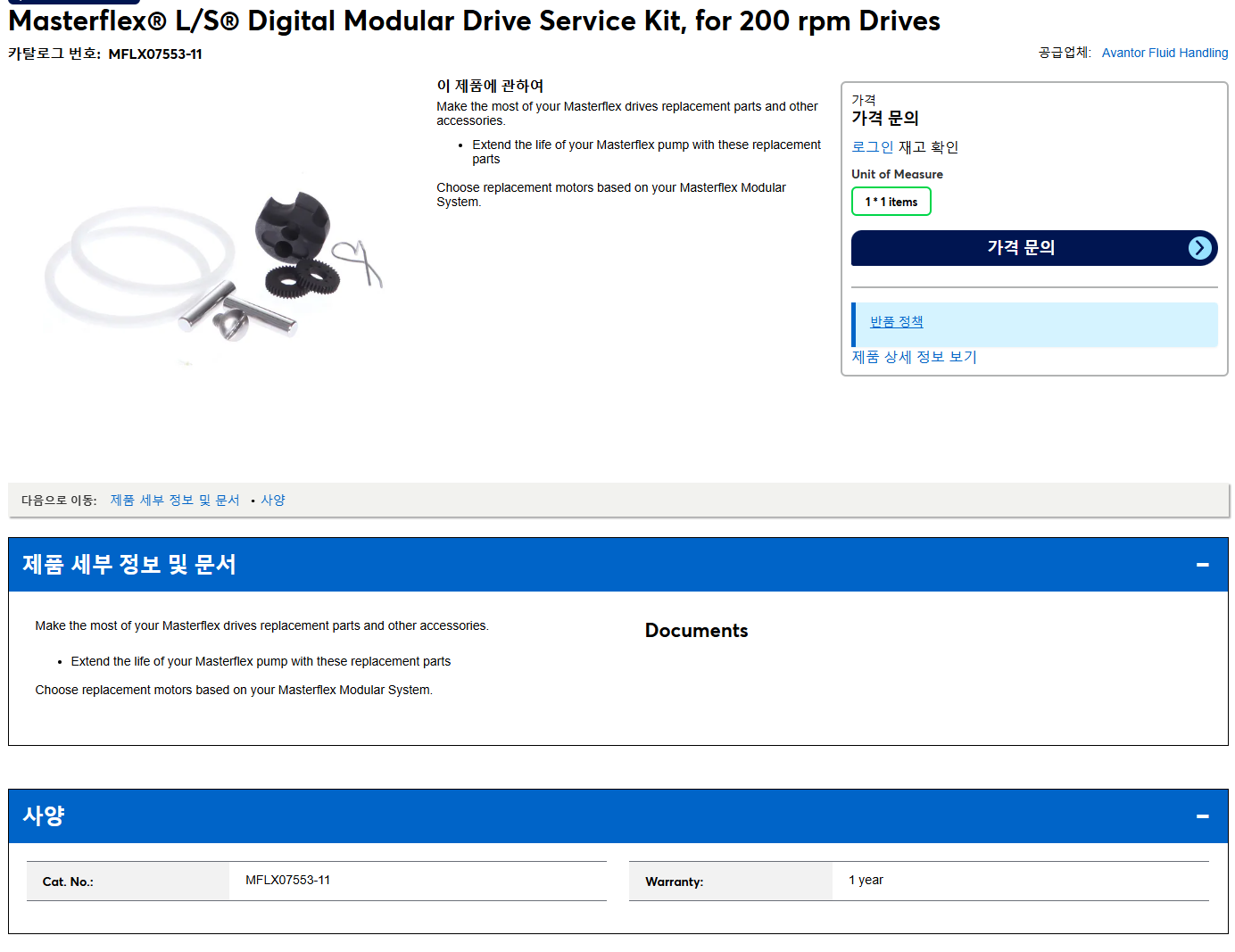Select the 1 * 1 items unit option
Viewport: 1235px width, 952px height.
point(891,202)
